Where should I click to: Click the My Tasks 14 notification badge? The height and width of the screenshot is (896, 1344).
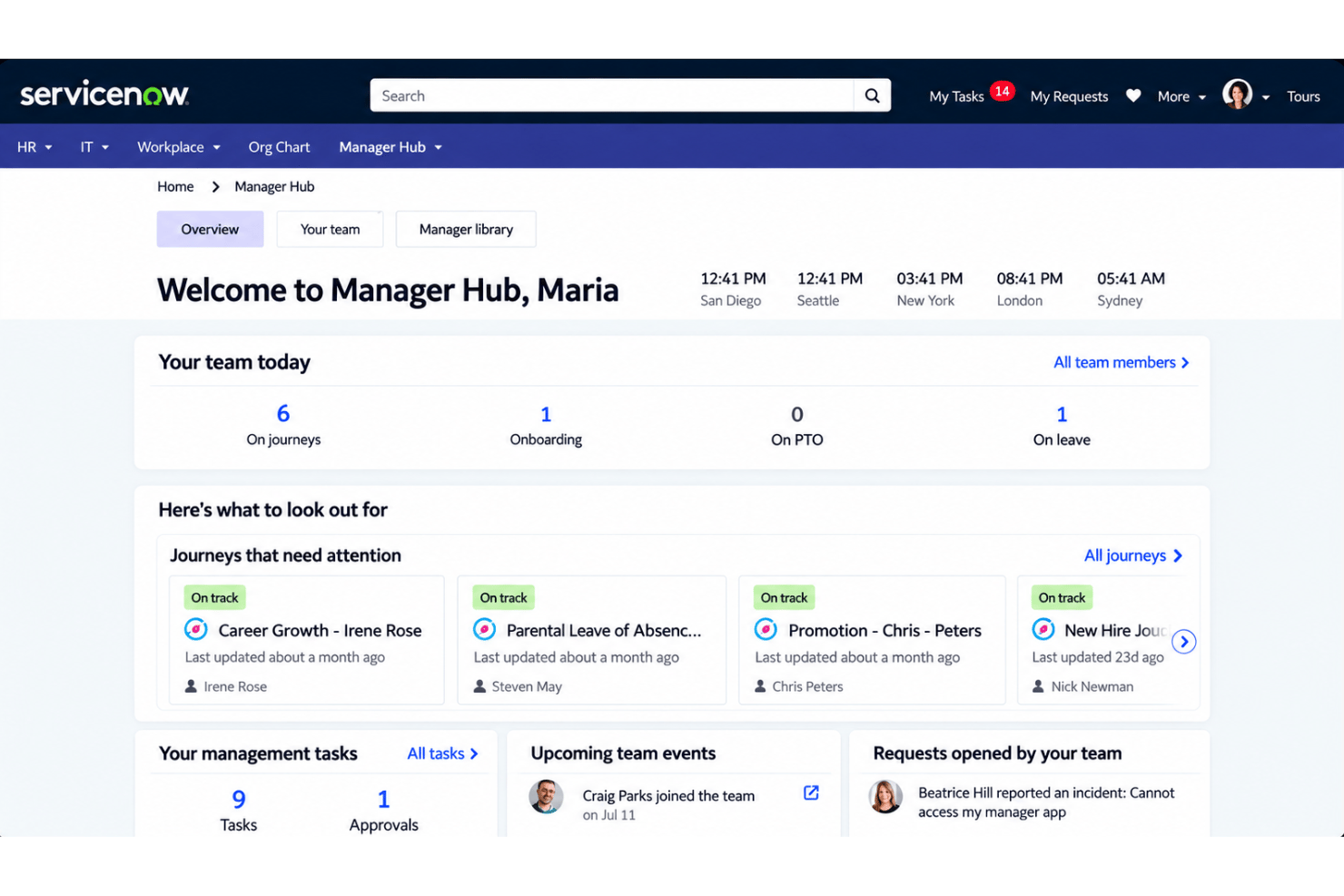[1002, 91]
